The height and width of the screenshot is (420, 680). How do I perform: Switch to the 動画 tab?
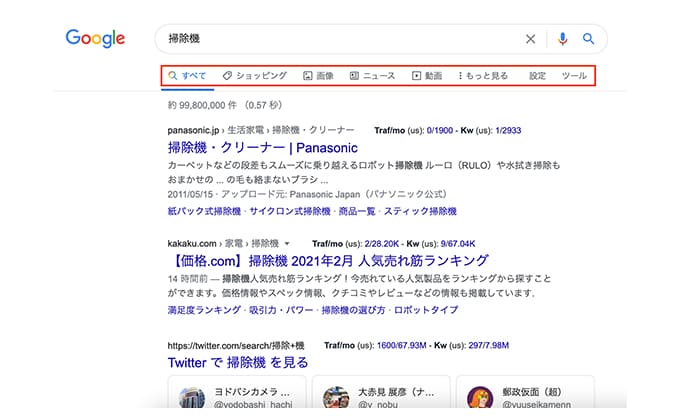click(427, 76)
